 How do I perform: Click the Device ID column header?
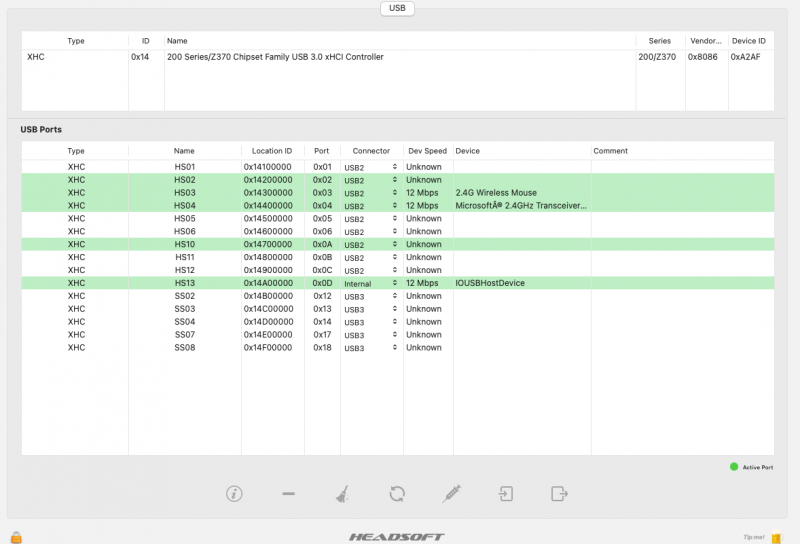pyautogui.click(x=748, y=41)
